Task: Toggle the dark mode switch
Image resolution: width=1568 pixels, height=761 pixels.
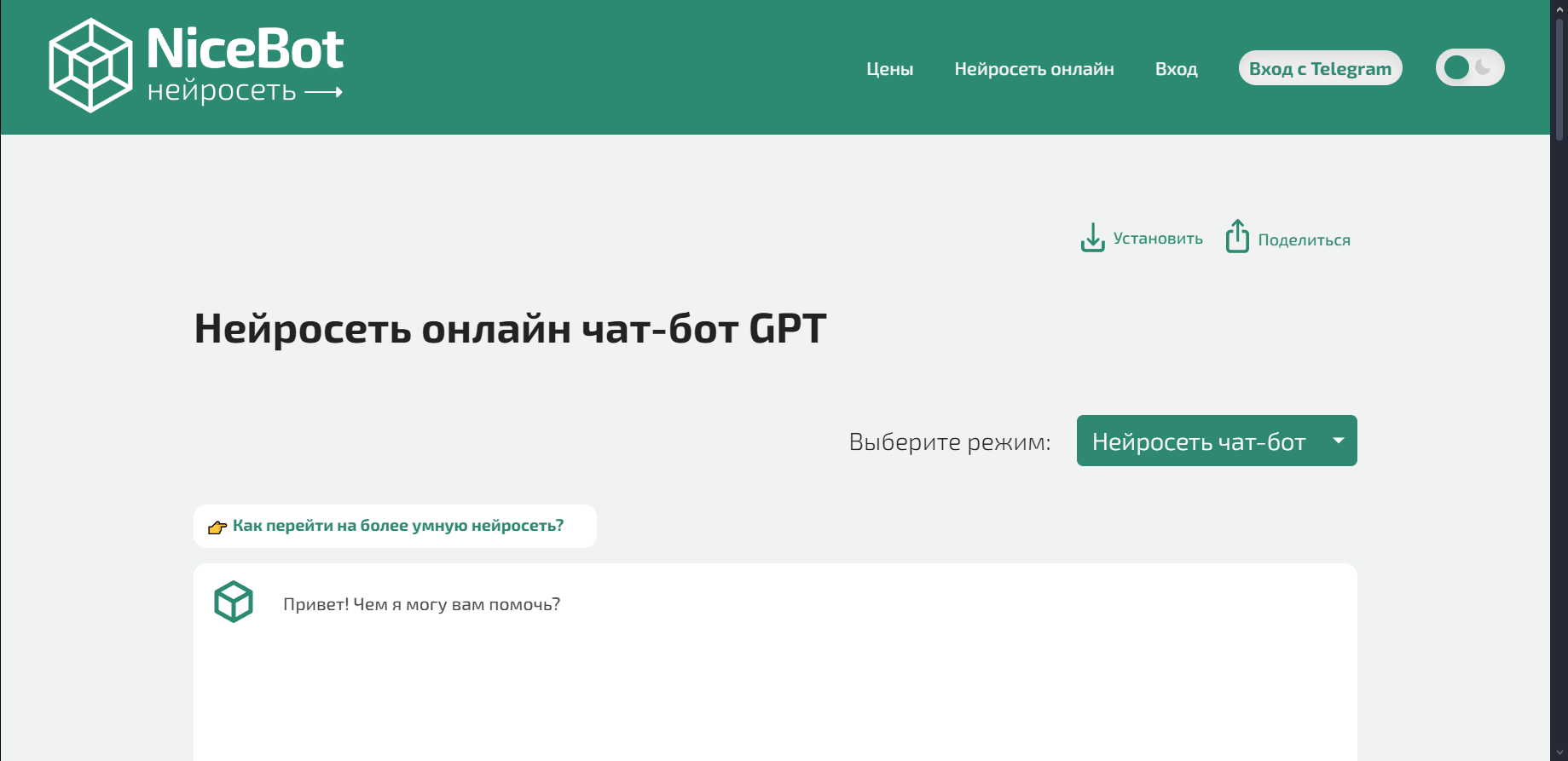Action: tap(1470, 67)
